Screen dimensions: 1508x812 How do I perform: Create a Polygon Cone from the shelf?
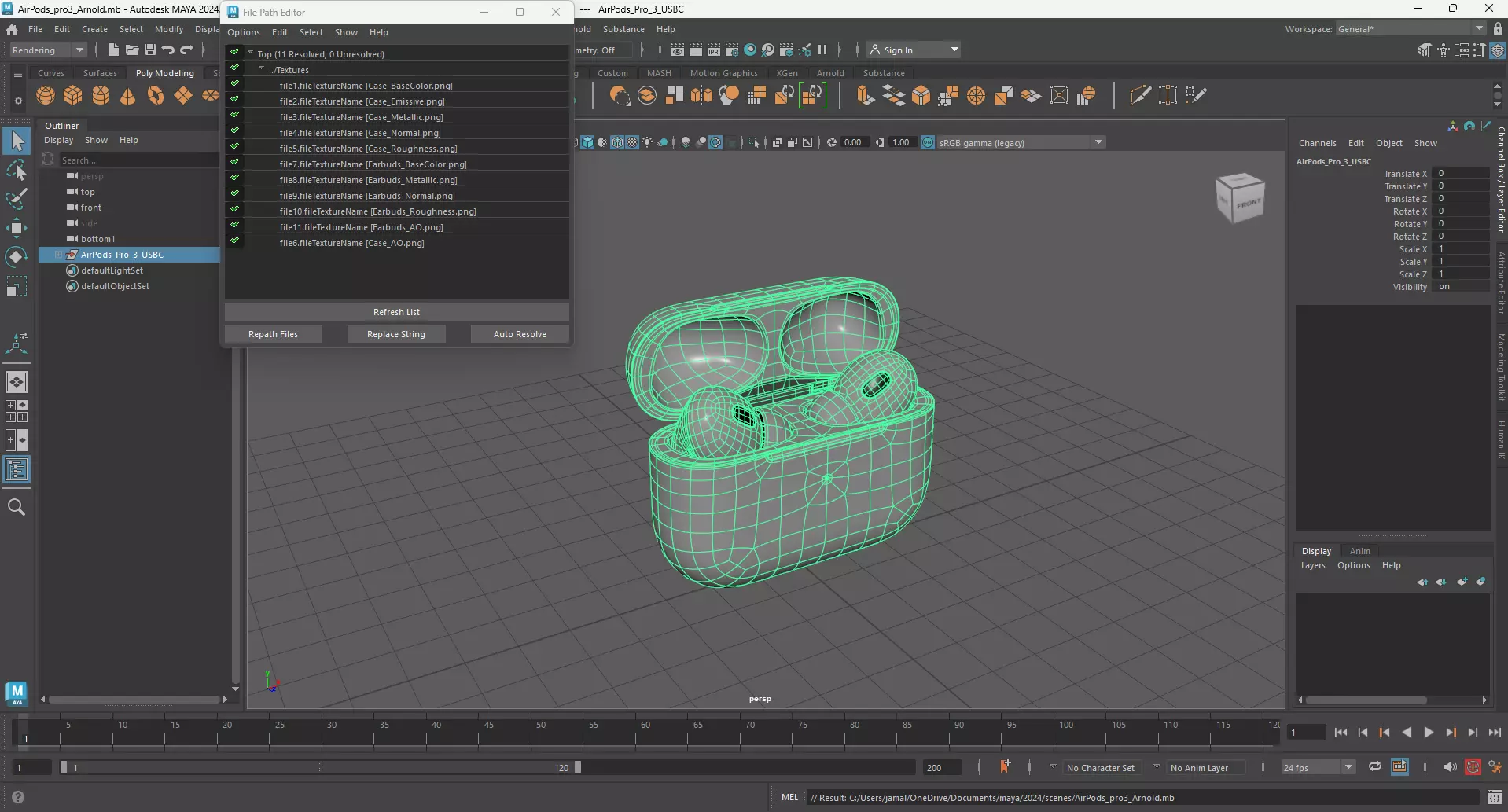pyautogui.click(x=127, y=96)
